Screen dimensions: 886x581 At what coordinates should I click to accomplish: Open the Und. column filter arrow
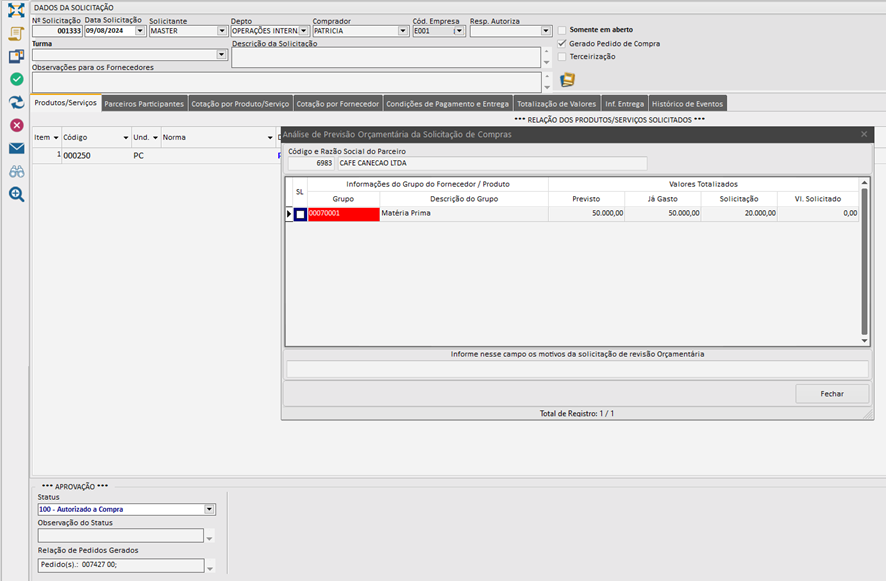pyautogui.click(x=155, y=137)
